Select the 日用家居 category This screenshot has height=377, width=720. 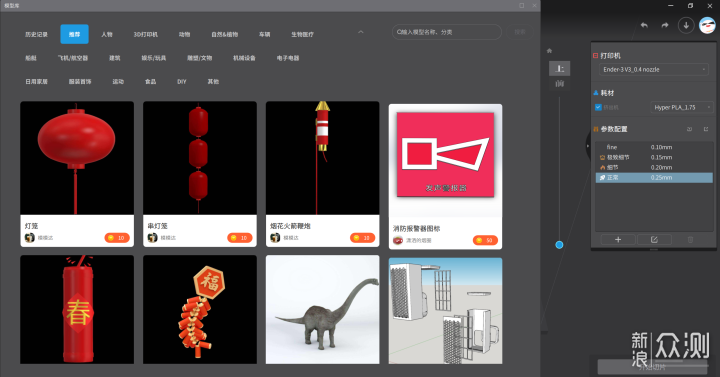[36, 81]
